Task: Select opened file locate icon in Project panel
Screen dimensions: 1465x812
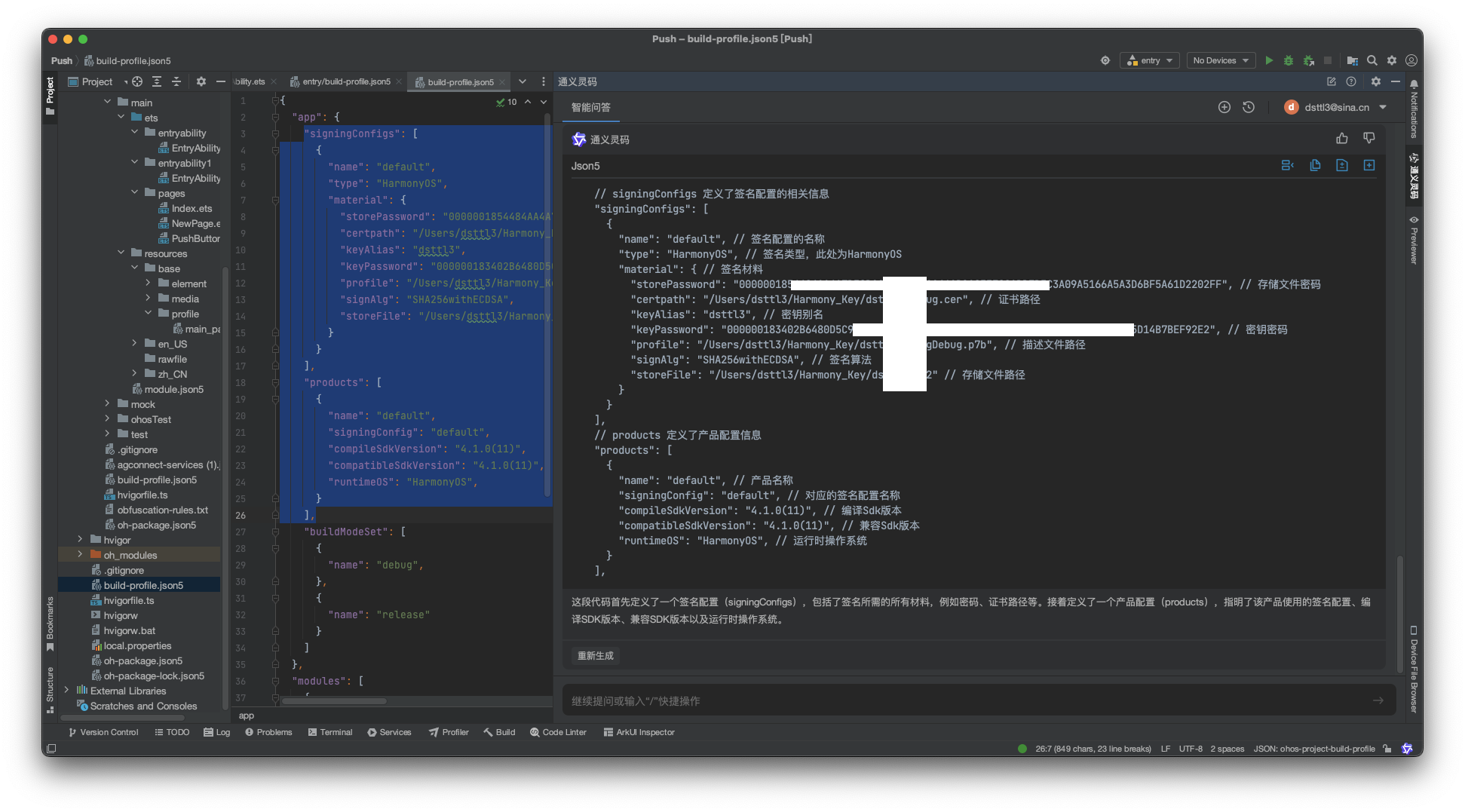Action: point(137,81)
